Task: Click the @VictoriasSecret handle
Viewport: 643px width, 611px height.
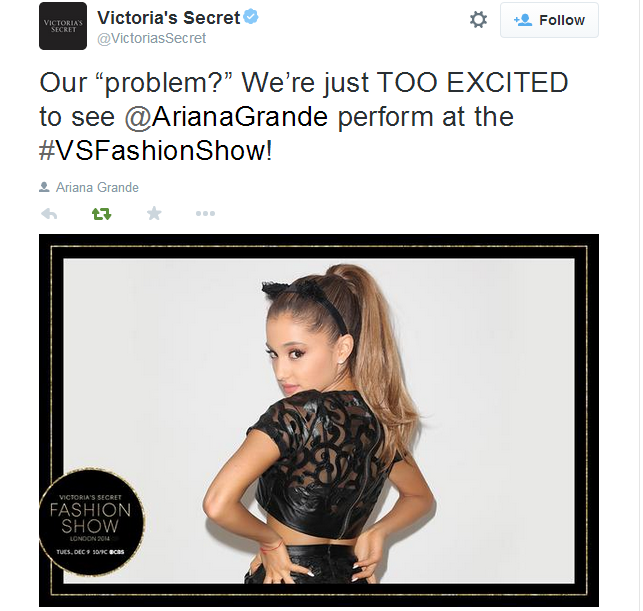Action: [x=151, y=38]
